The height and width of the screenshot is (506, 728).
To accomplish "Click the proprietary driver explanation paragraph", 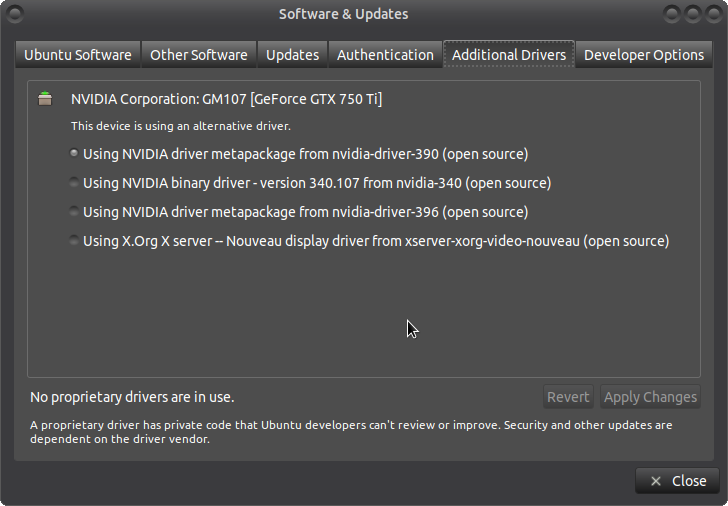I will tap(351, 432).
